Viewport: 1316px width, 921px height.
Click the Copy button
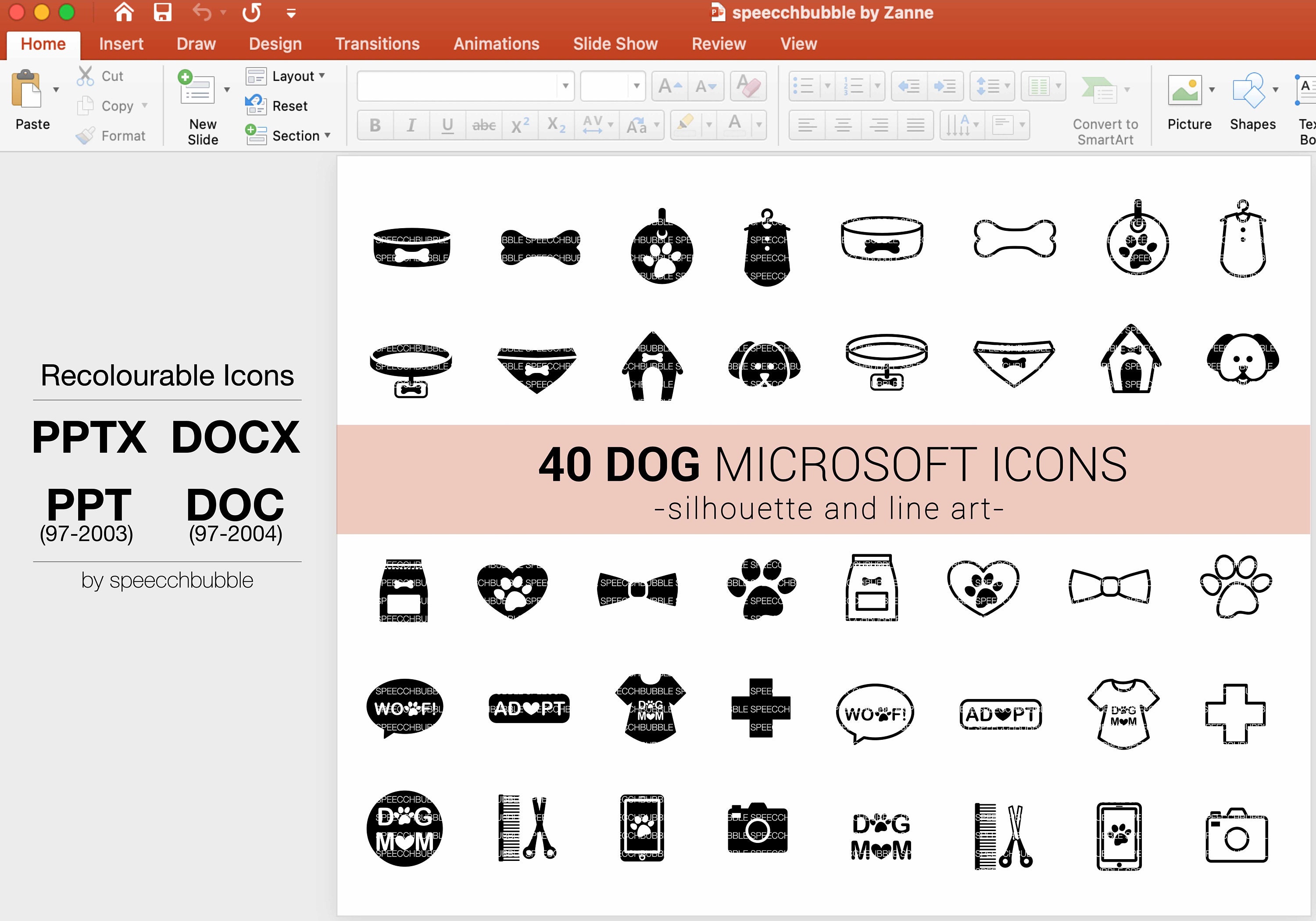[x=85, y=105]
